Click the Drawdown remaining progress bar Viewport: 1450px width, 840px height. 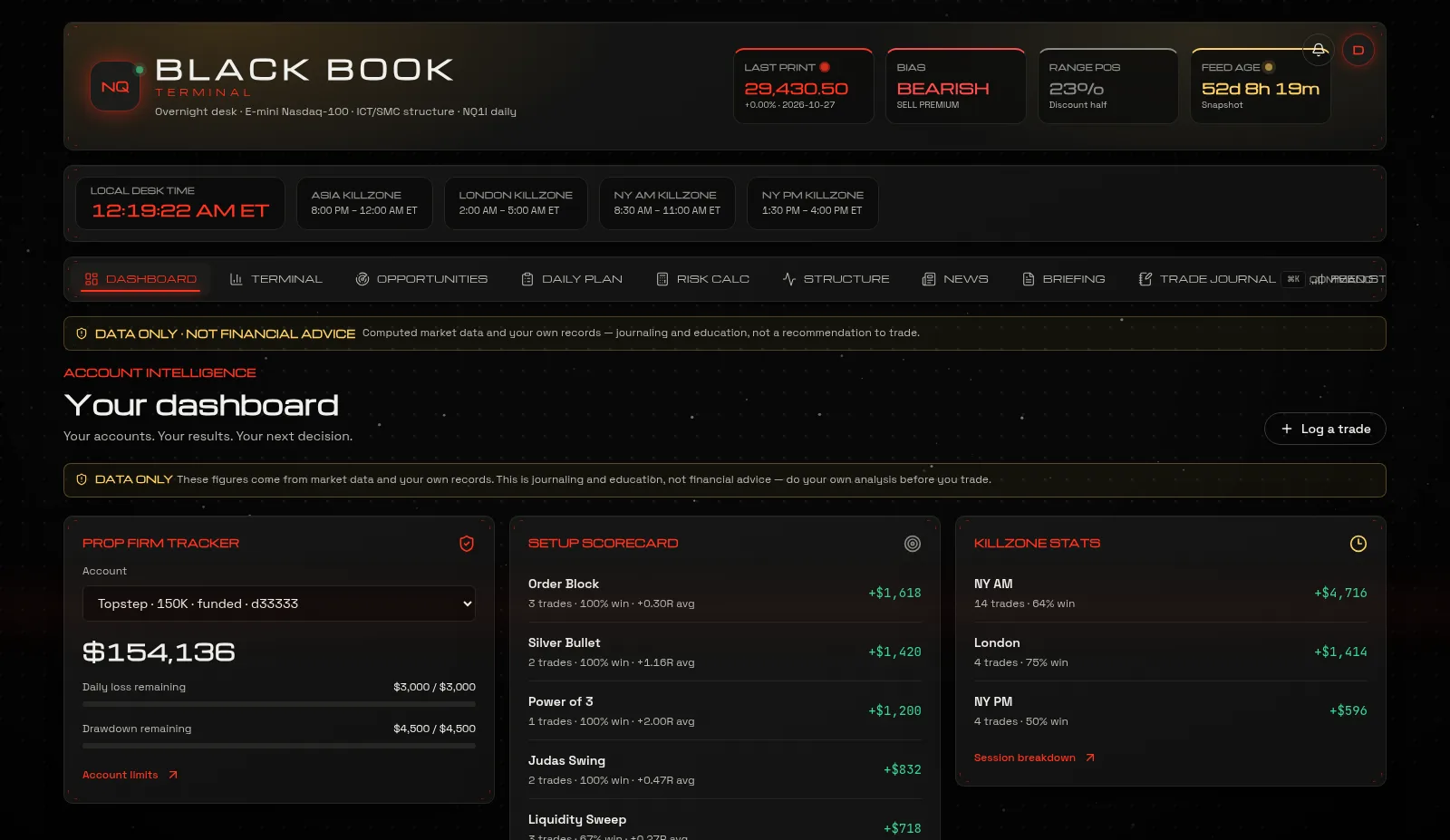[279, 746]
